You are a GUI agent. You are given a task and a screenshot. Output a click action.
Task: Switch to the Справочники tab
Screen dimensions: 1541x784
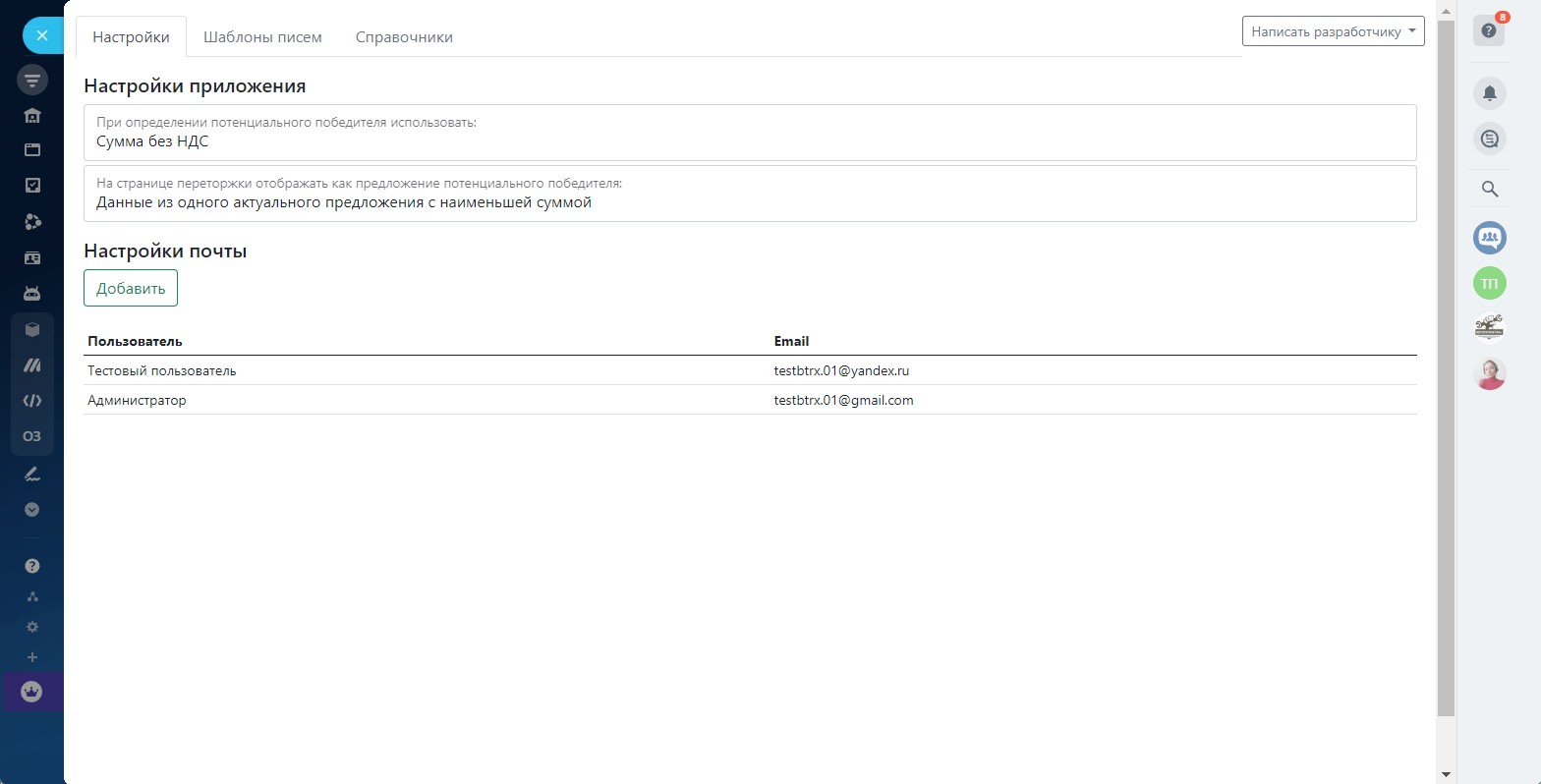[x=404, y=37]
